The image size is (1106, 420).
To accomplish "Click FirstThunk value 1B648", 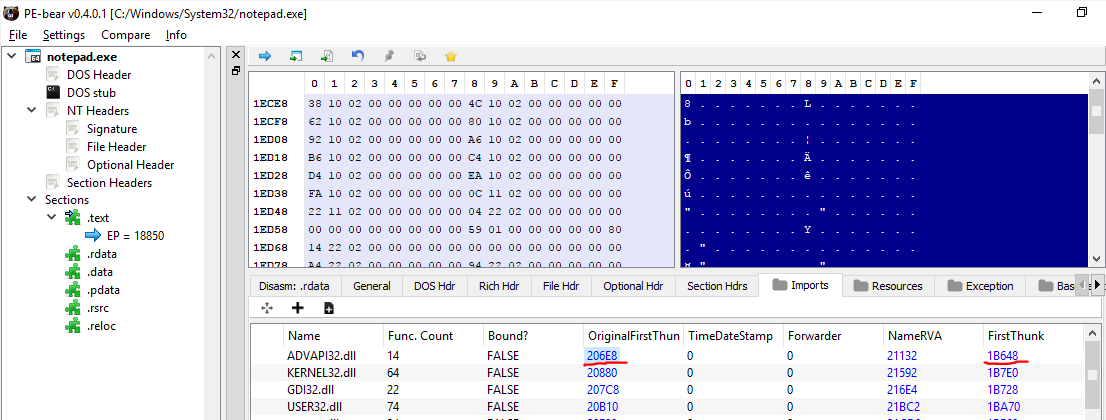I will 1003,356.
